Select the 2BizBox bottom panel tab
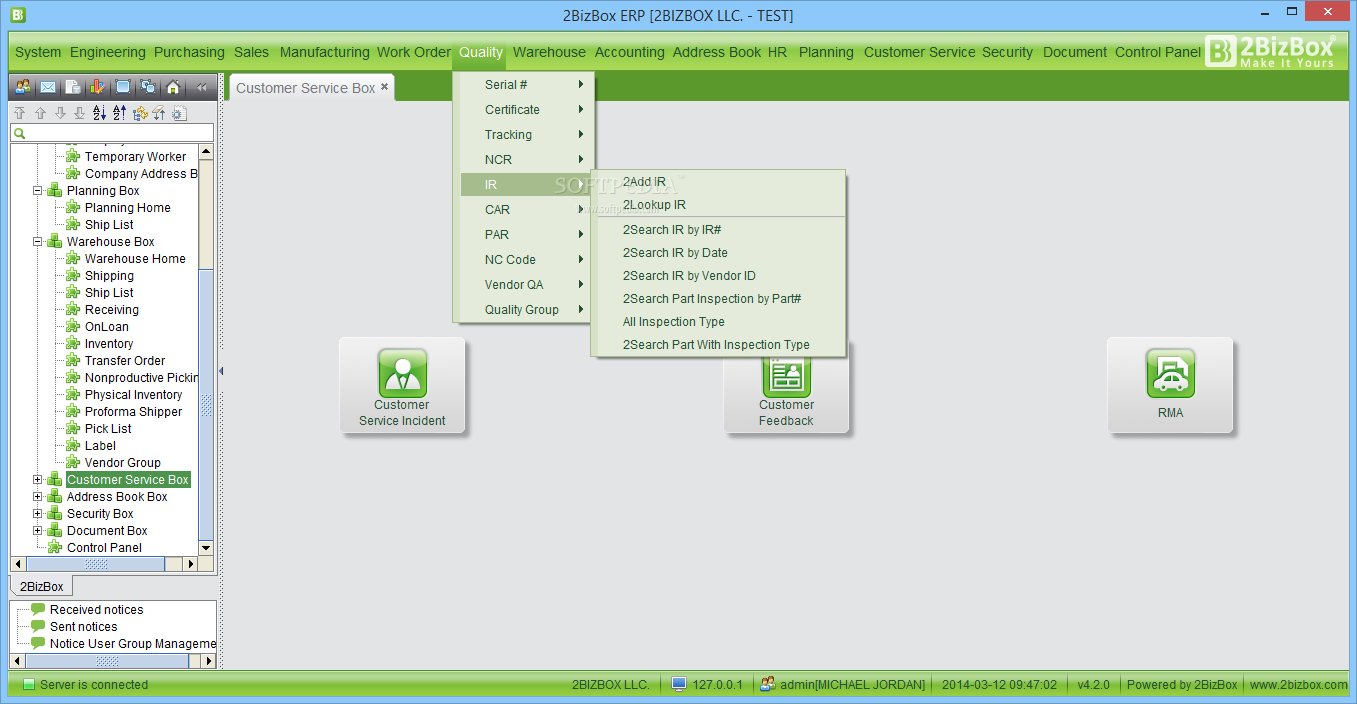Screen dimensions: 1357x704 (42, 587)
